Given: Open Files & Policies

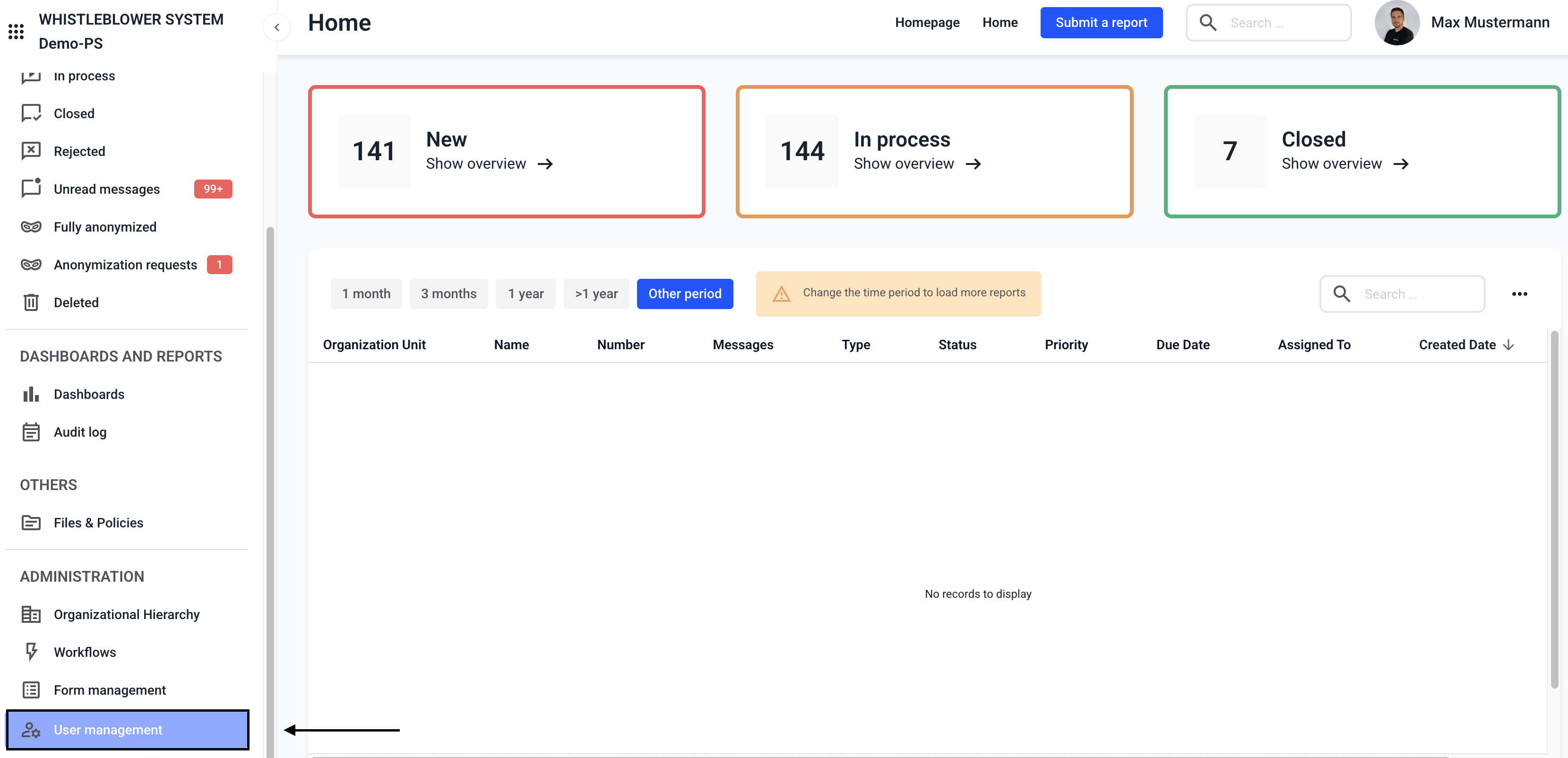Looking at the screenshot, I should (x=98, y=523).
